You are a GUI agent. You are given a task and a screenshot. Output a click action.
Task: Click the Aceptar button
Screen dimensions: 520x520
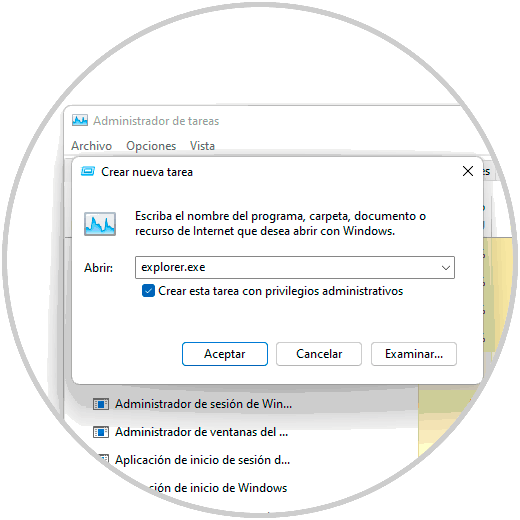pos(225,354)
